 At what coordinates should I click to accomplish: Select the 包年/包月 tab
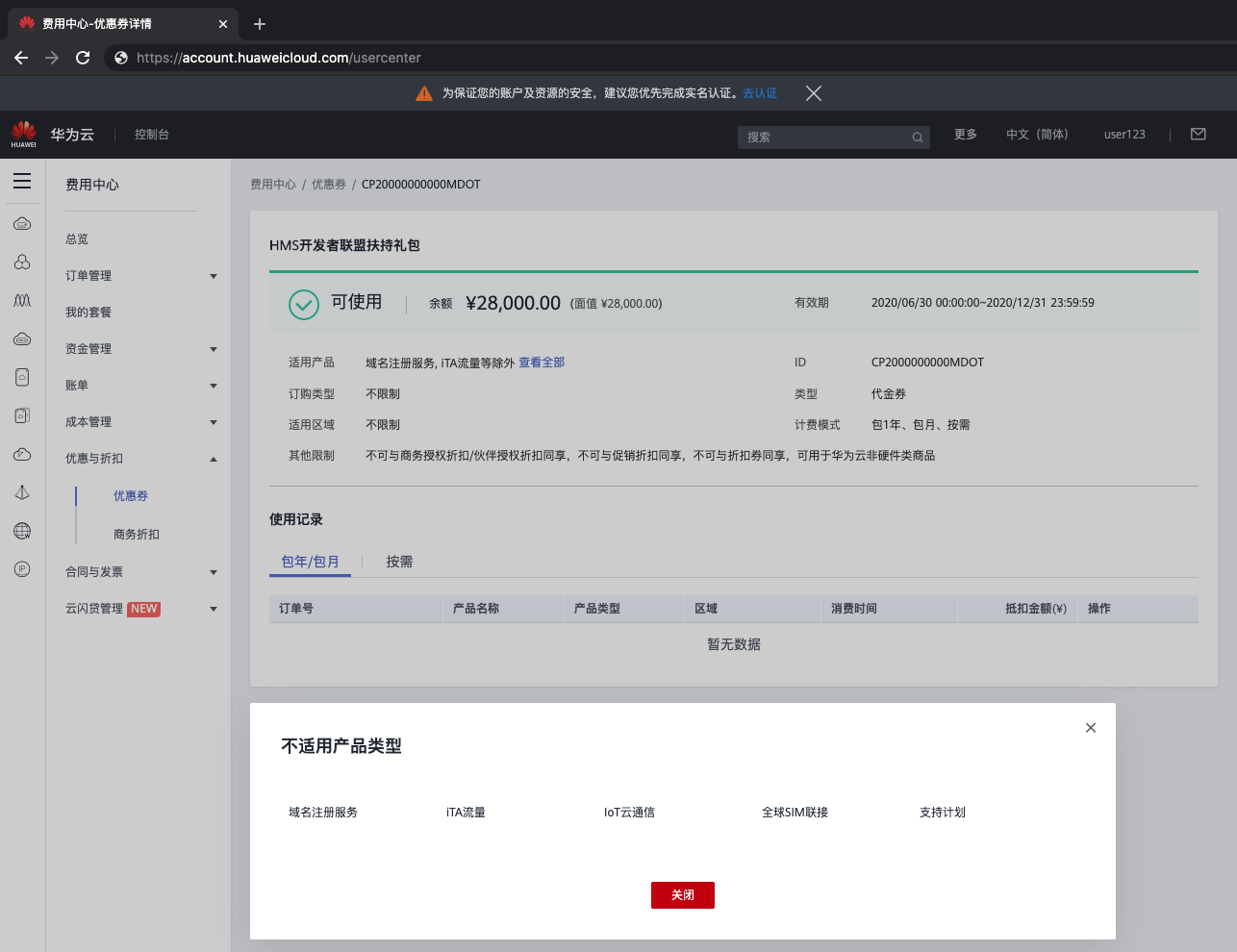310,562
